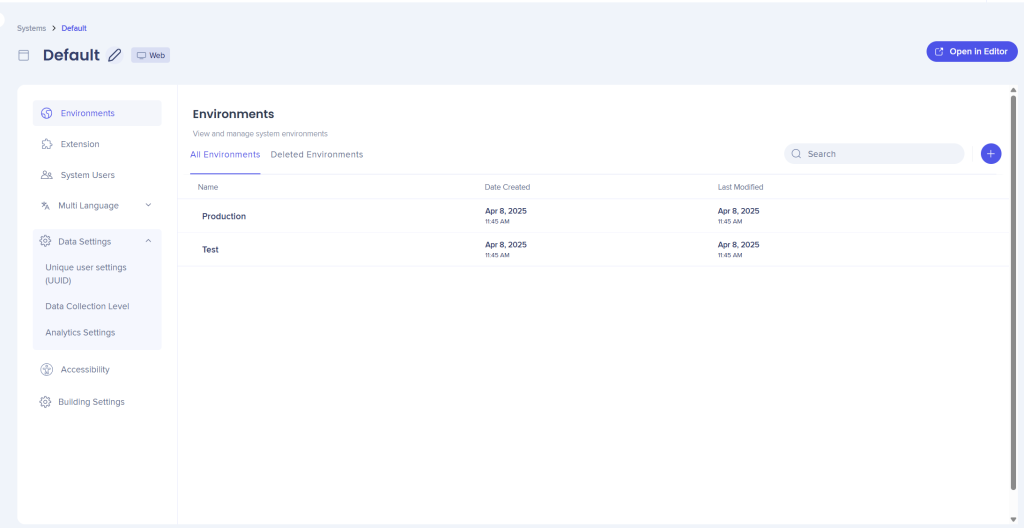Open Data Collection Level settings

coord(87,306)
